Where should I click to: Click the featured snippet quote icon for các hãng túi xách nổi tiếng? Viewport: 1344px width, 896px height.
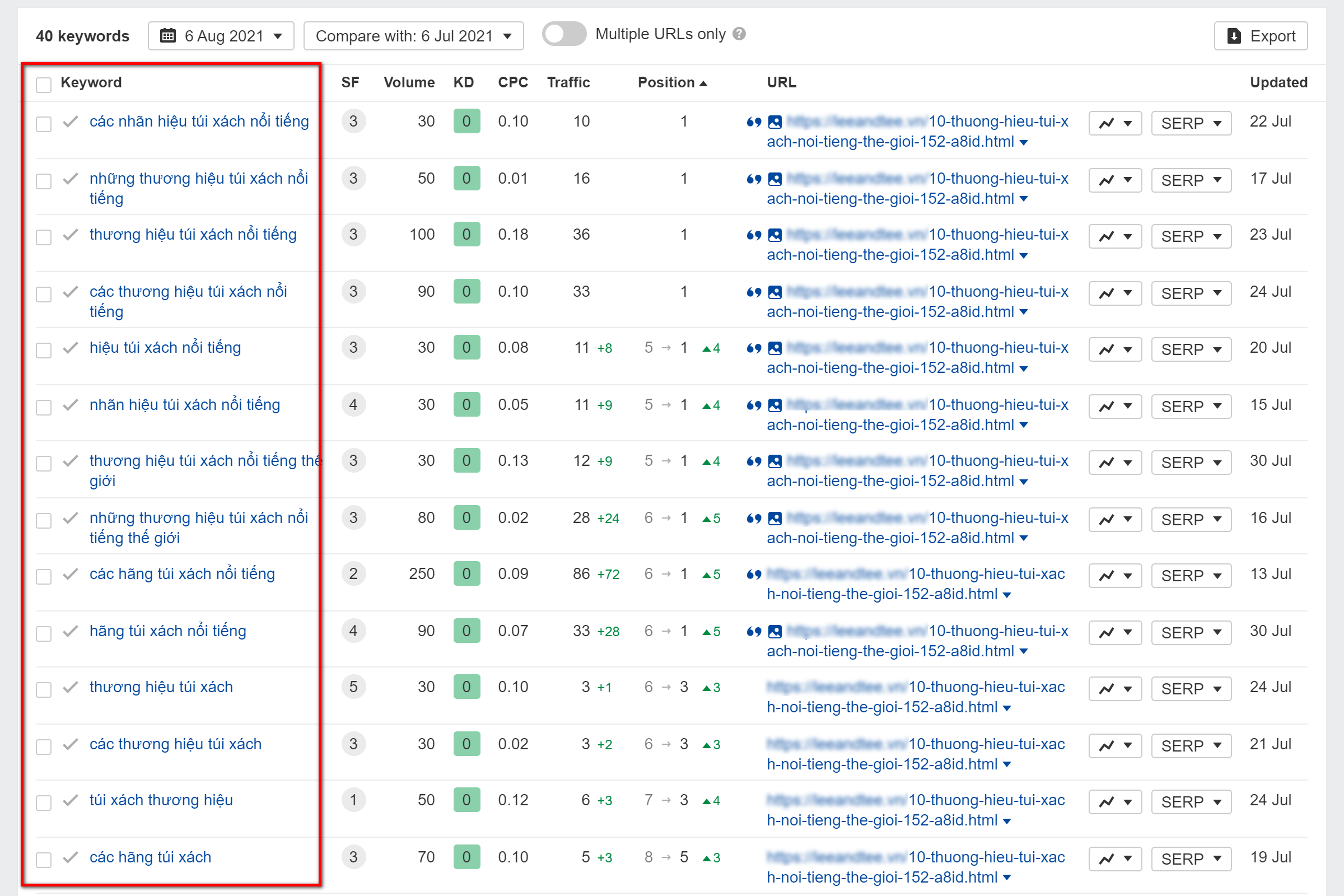coord(754,575)
